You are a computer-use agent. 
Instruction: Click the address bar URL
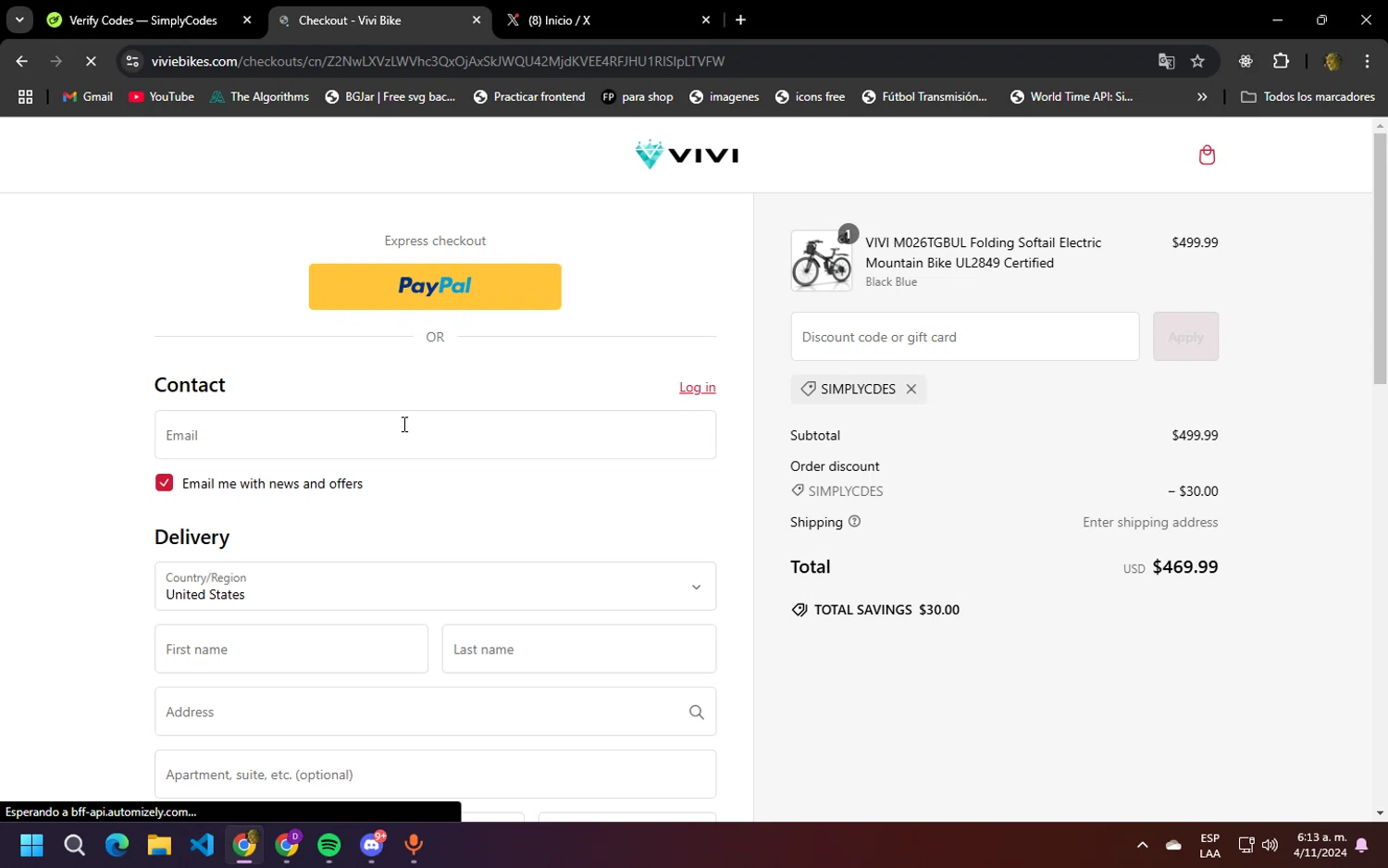click(438, 61)
